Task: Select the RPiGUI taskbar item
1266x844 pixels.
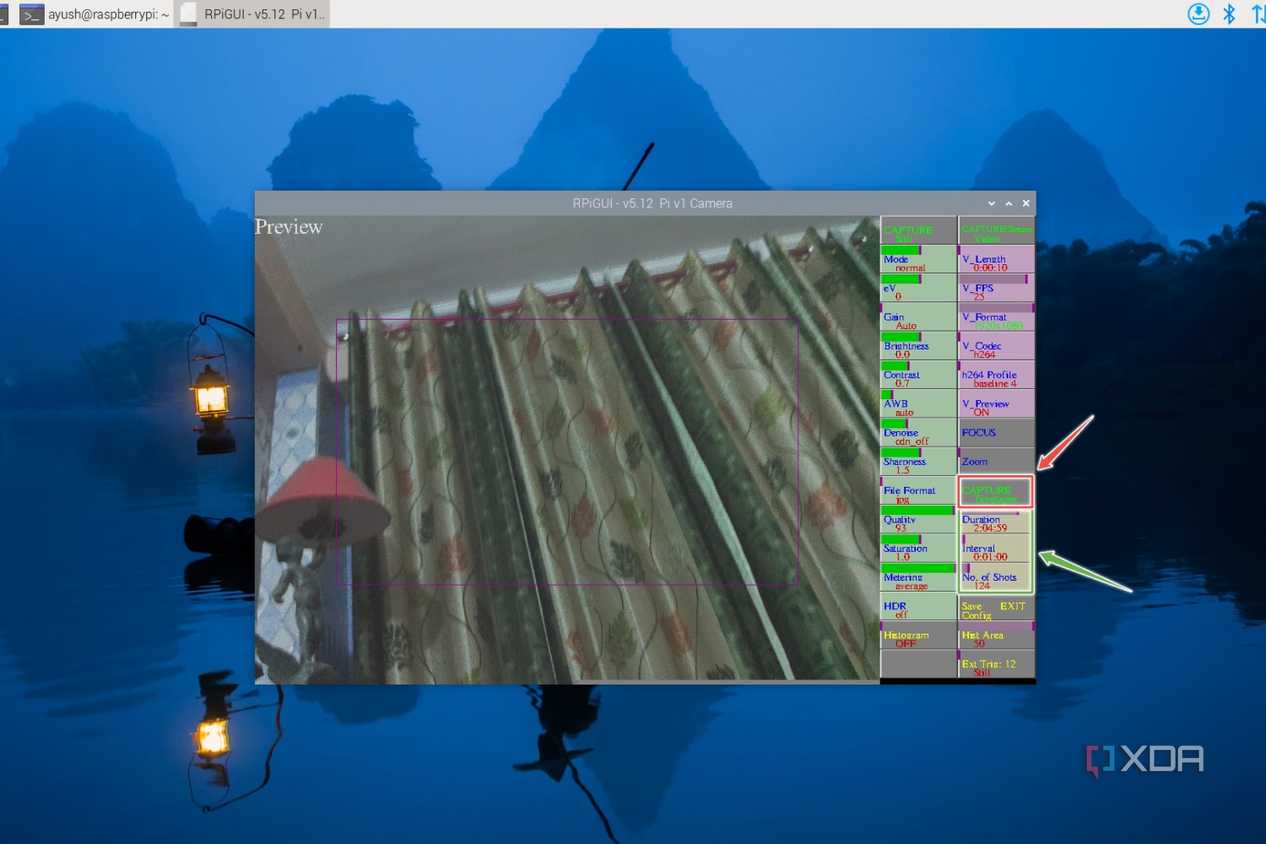Action: click(253, 14)
